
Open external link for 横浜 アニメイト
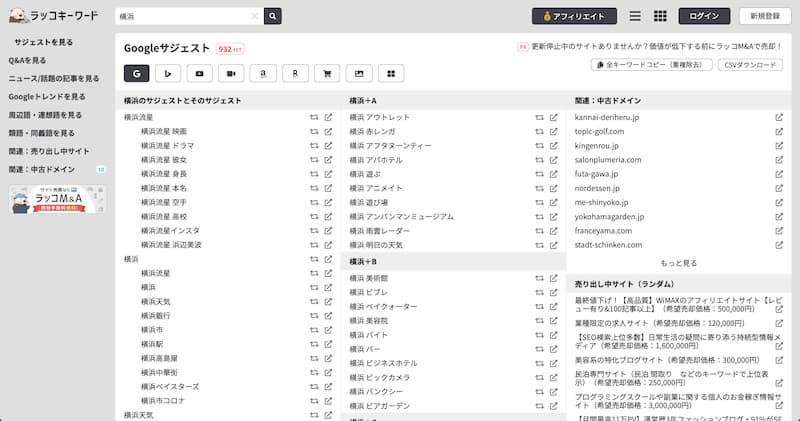coord(554,188)
